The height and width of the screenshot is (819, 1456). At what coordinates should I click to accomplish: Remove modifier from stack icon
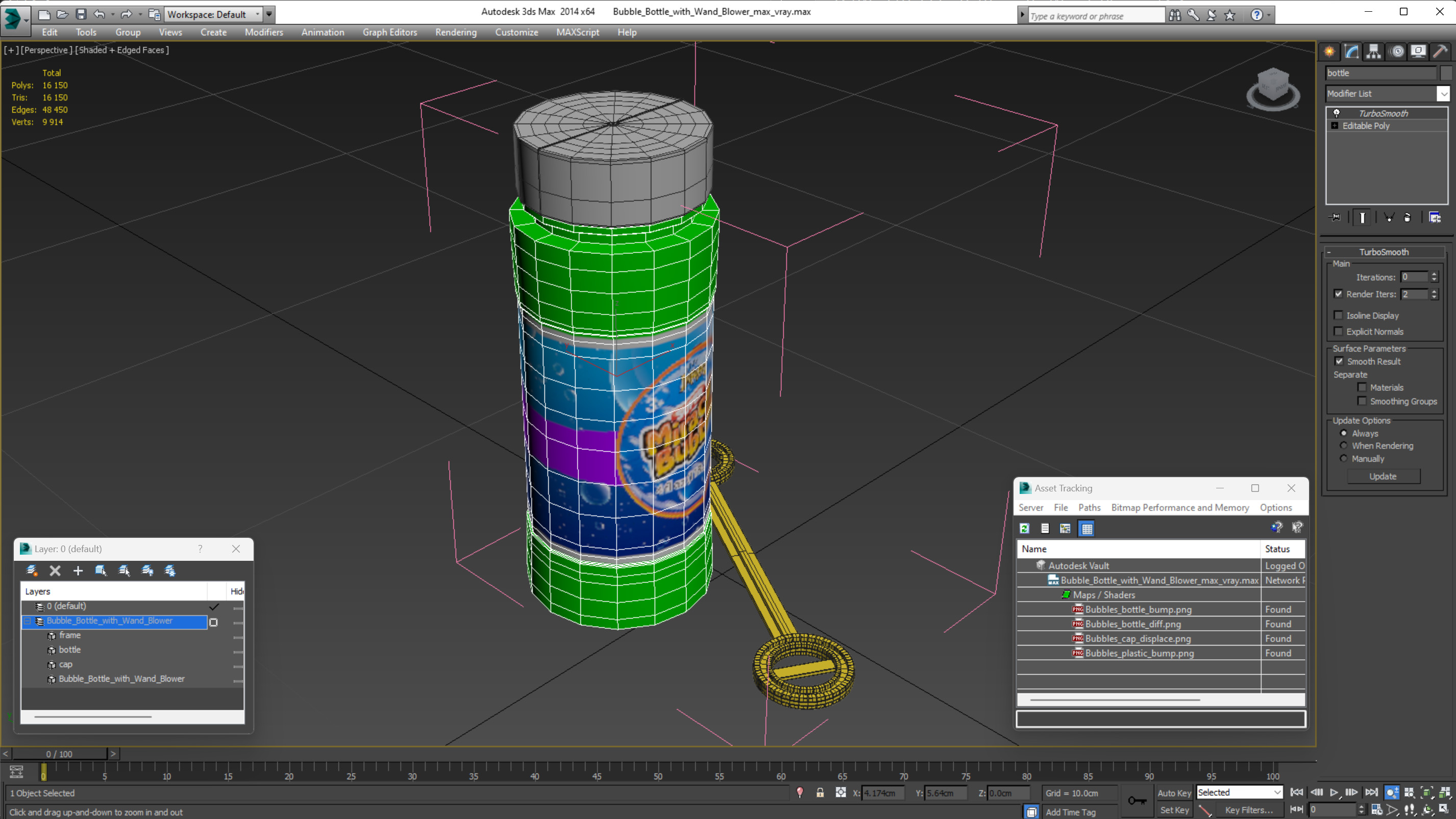[1408, 217]
